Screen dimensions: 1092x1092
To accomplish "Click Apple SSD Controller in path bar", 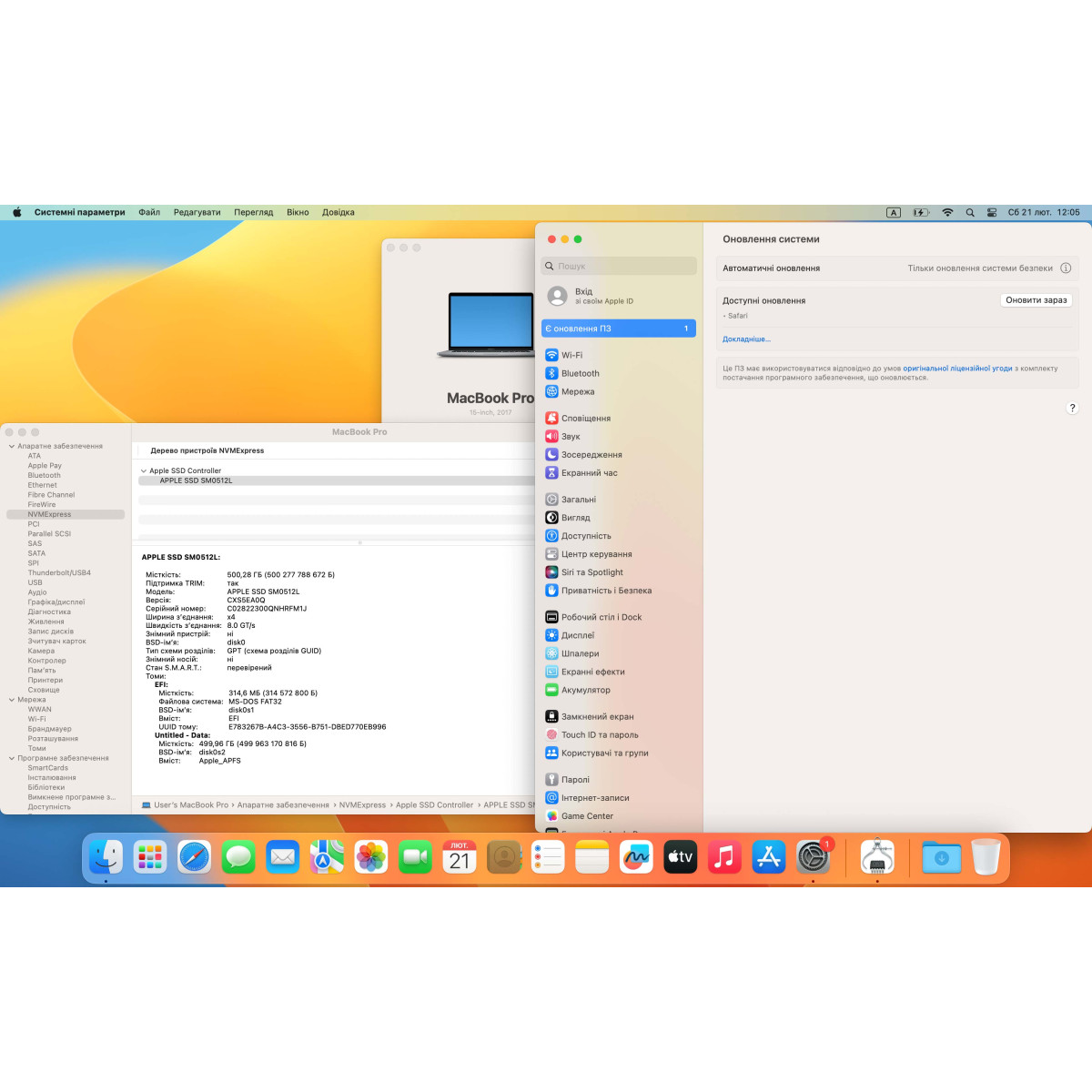I will click(x=434, y=805).
